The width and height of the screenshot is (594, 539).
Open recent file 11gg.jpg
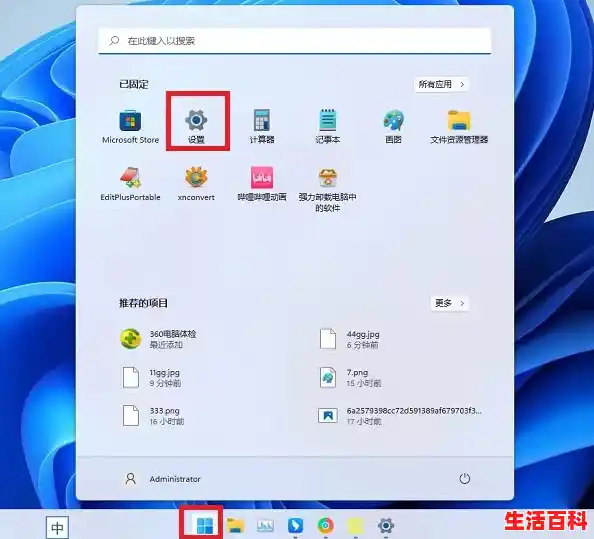coord(151,377)
